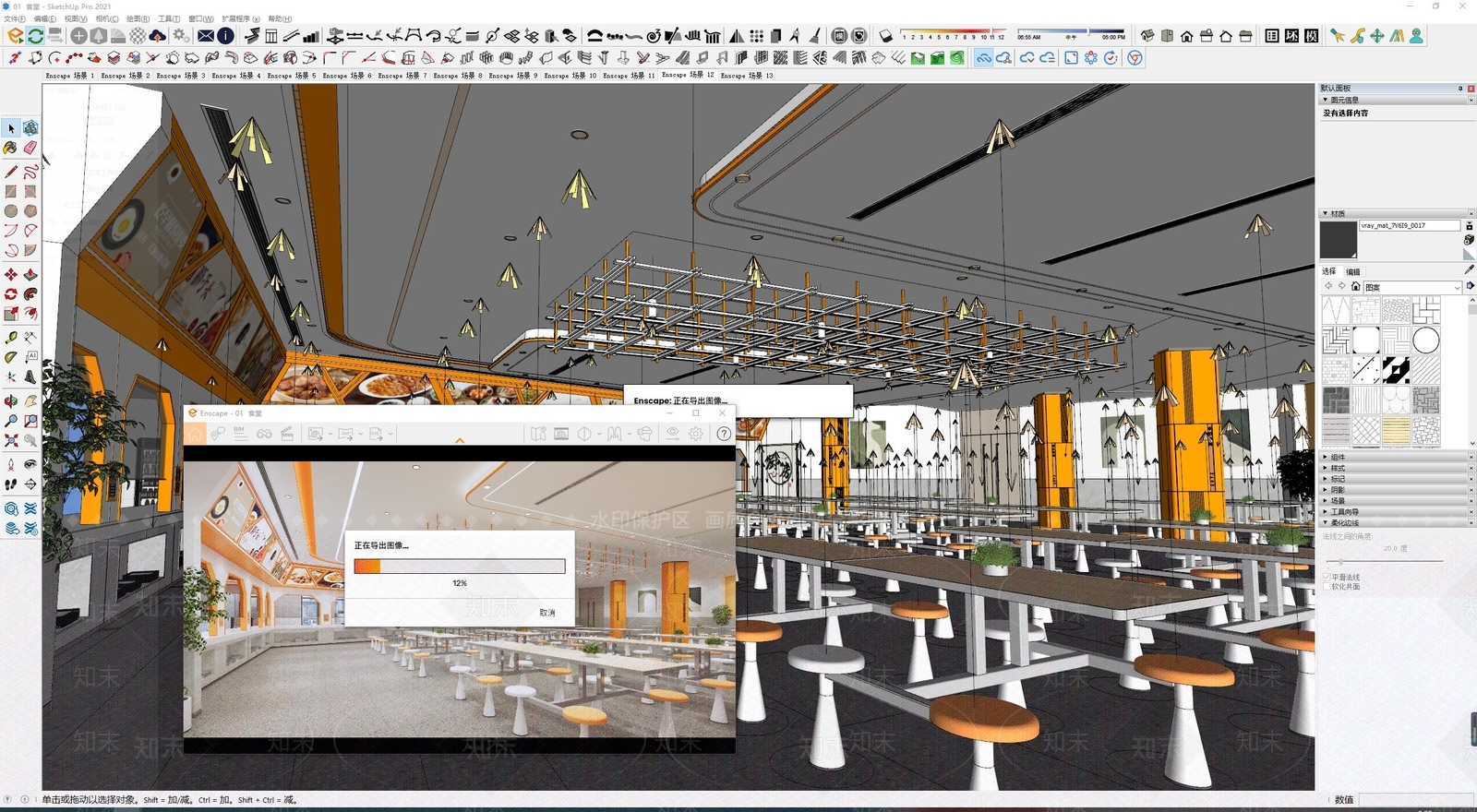Click the soften edges angle slider

click(x=1385, y=561)
